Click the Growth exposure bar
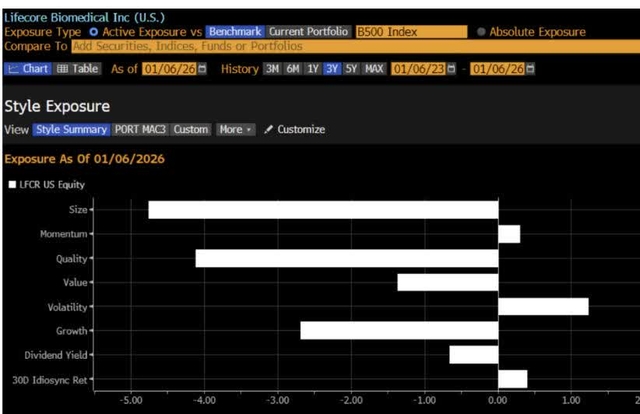Viewport: 640px width, 414px height. pos(399,331)
